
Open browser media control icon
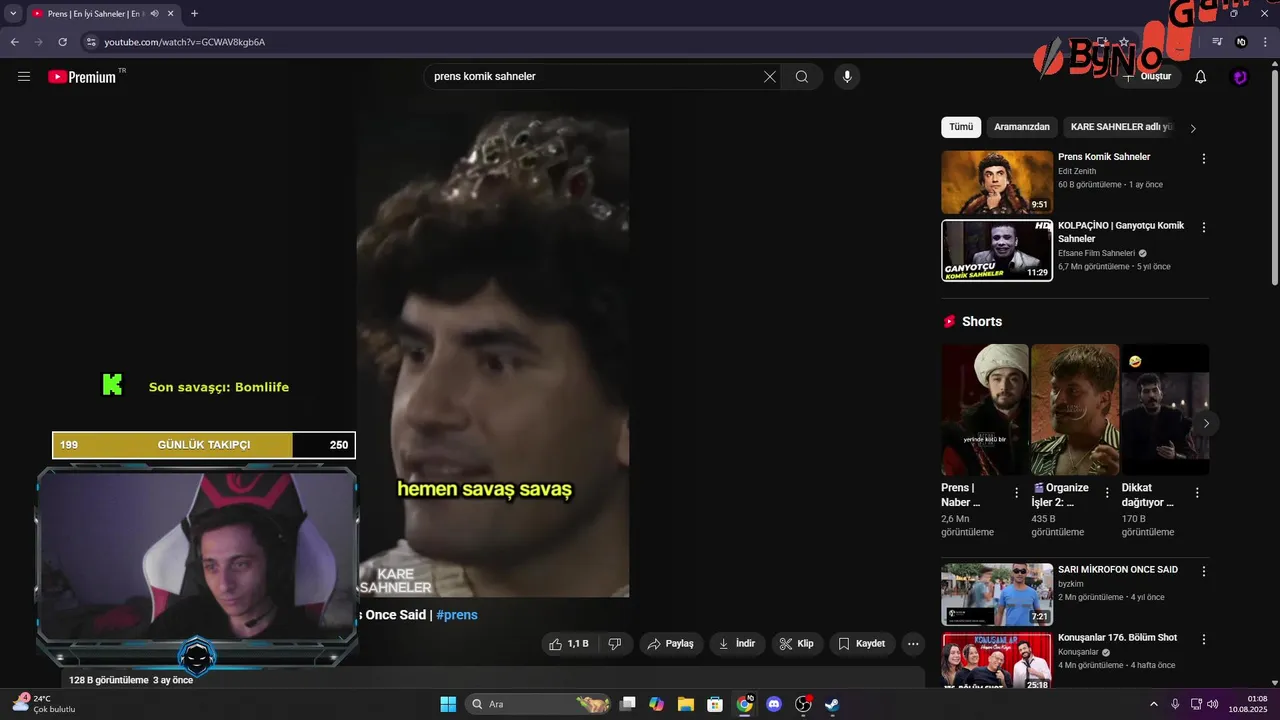1217,42
